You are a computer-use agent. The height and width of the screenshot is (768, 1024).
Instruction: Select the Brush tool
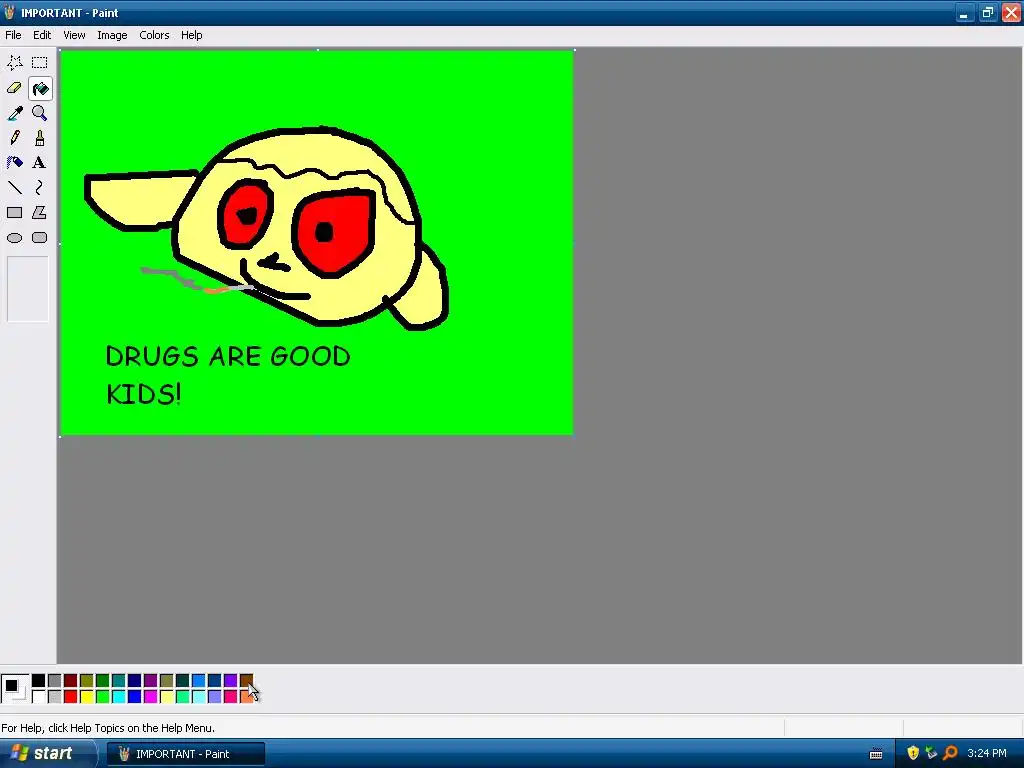(x=40, y=138)
